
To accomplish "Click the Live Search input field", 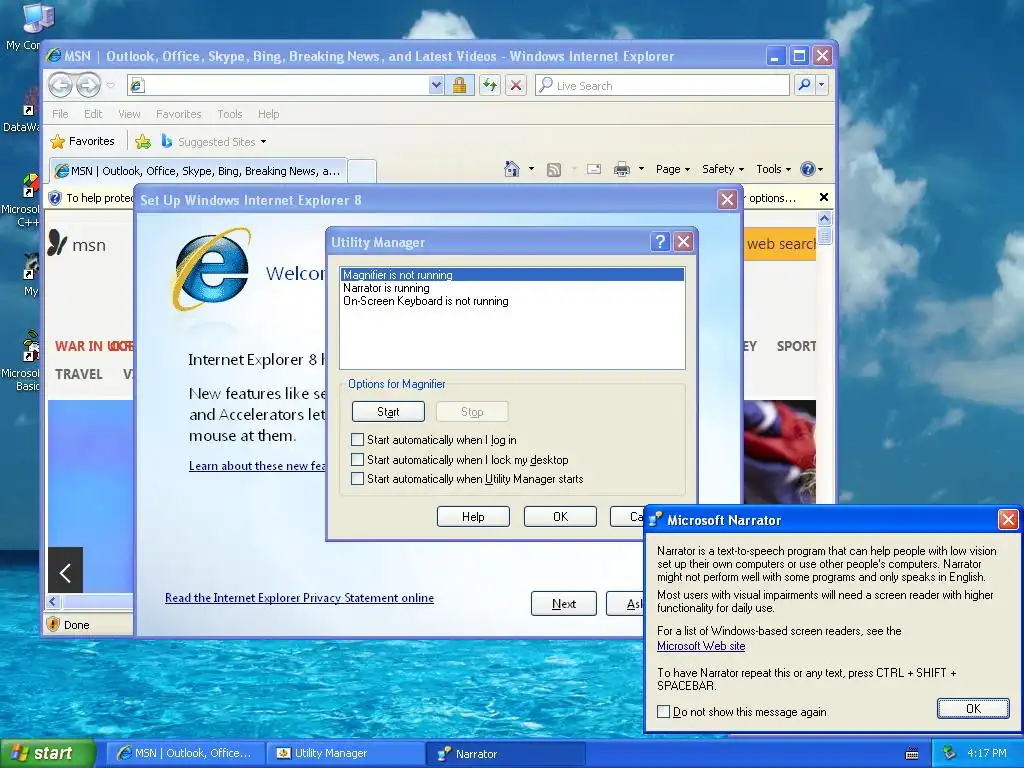I will [x=662, y=86].
